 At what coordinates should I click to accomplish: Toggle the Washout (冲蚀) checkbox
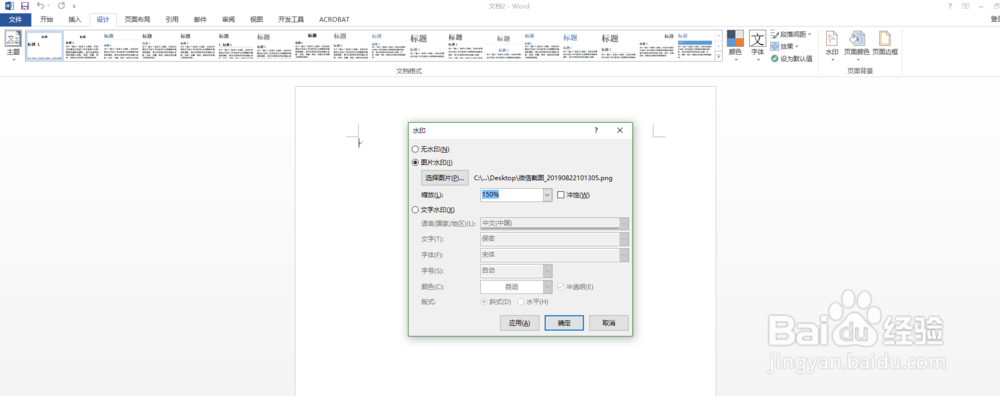point(561,195)
